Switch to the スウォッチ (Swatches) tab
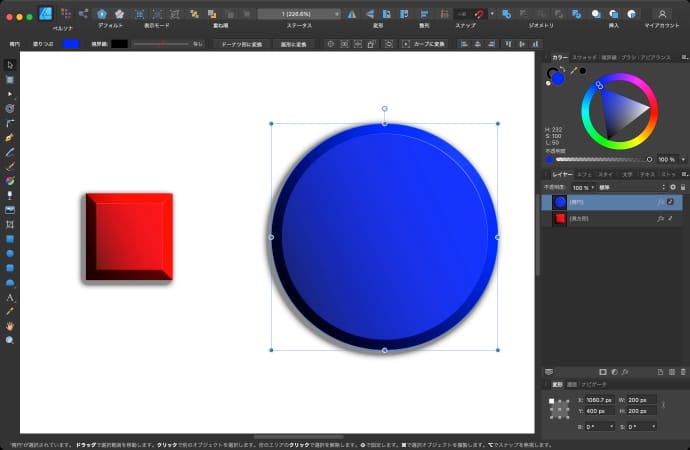 [585, 58]
